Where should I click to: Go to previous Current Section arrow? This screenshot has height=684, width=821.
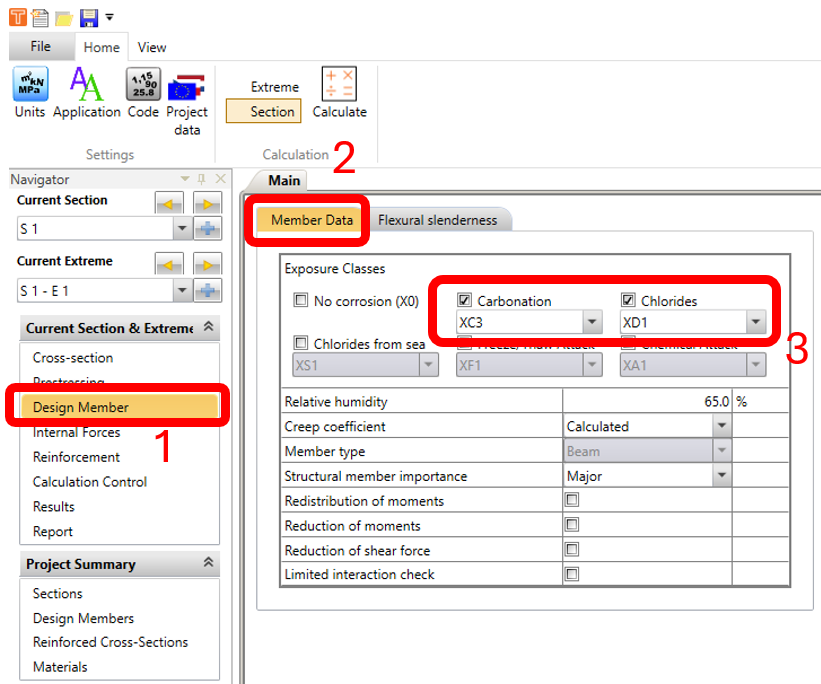point(169,204)
